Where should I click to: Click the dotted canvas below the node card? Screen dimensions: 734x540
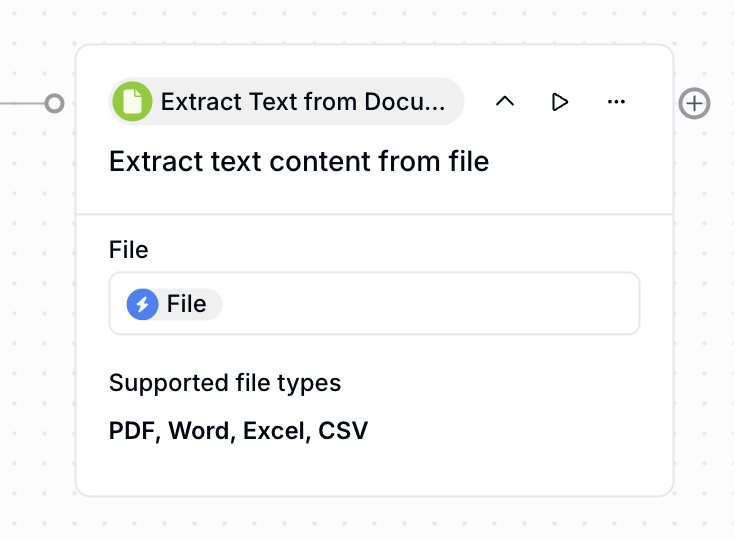point(374,520)
